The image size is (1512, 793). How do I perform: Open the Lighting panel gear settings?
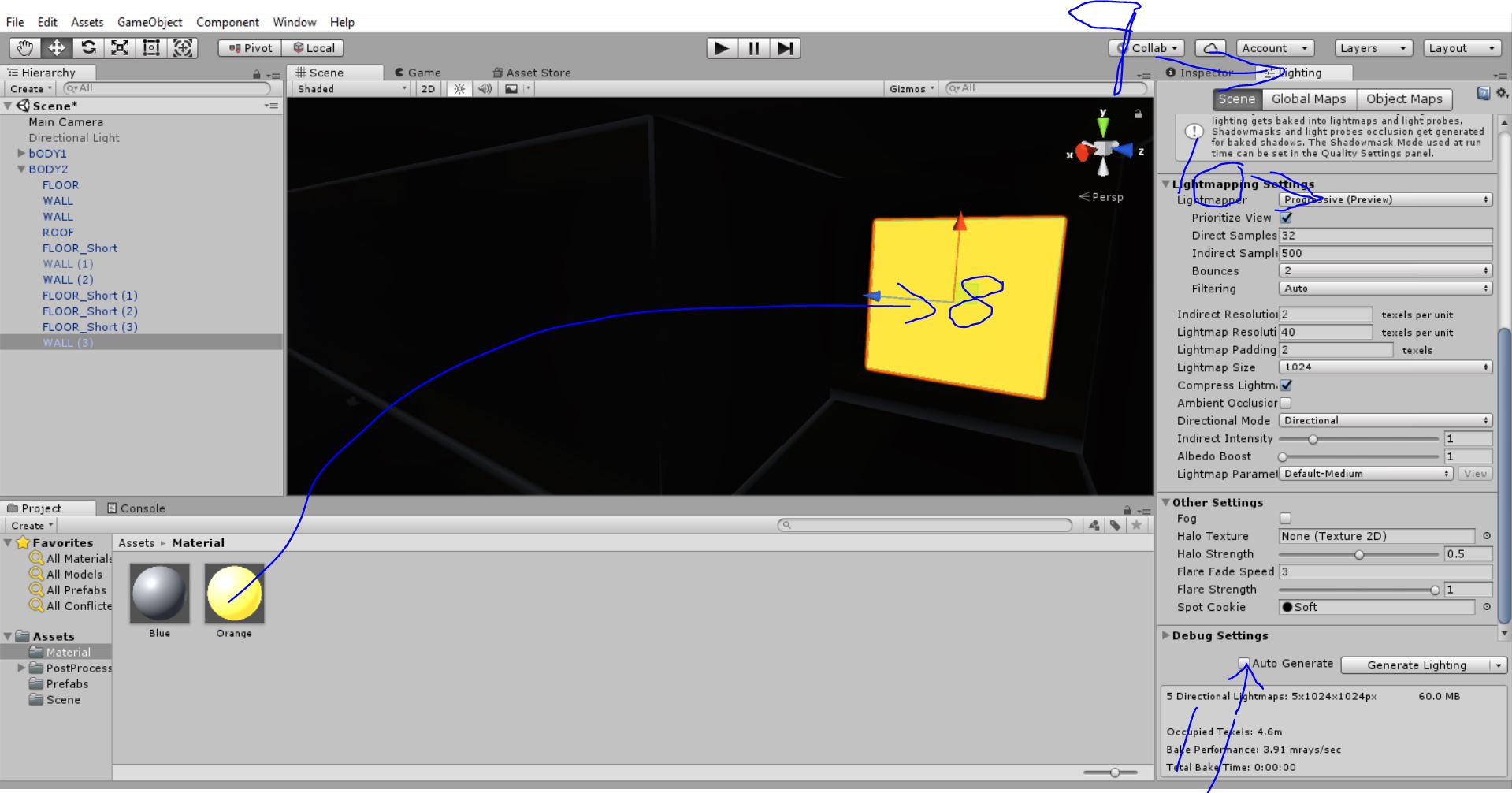[1501, 94]
